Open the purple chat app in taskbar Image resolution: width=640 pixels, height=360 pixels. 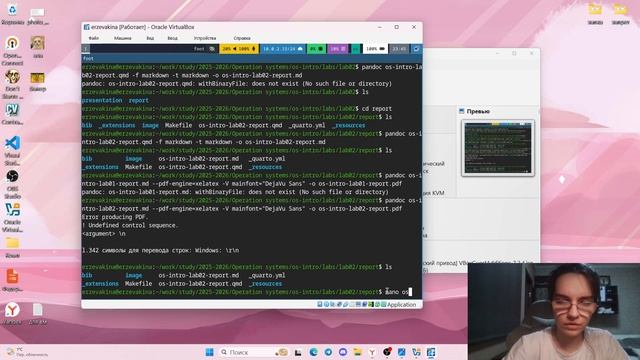coord(343,352)
